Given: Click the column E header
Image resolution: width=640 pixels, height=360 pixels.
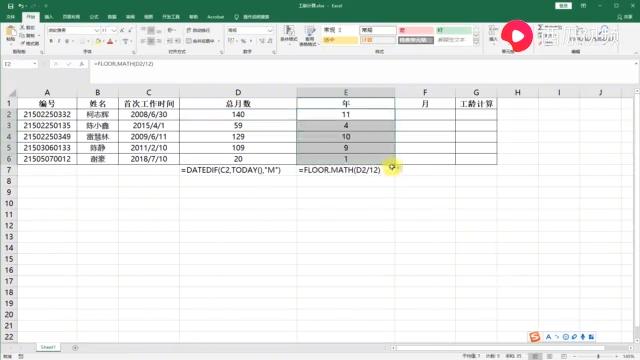Looking at the screenshot, I should (346, 93).
